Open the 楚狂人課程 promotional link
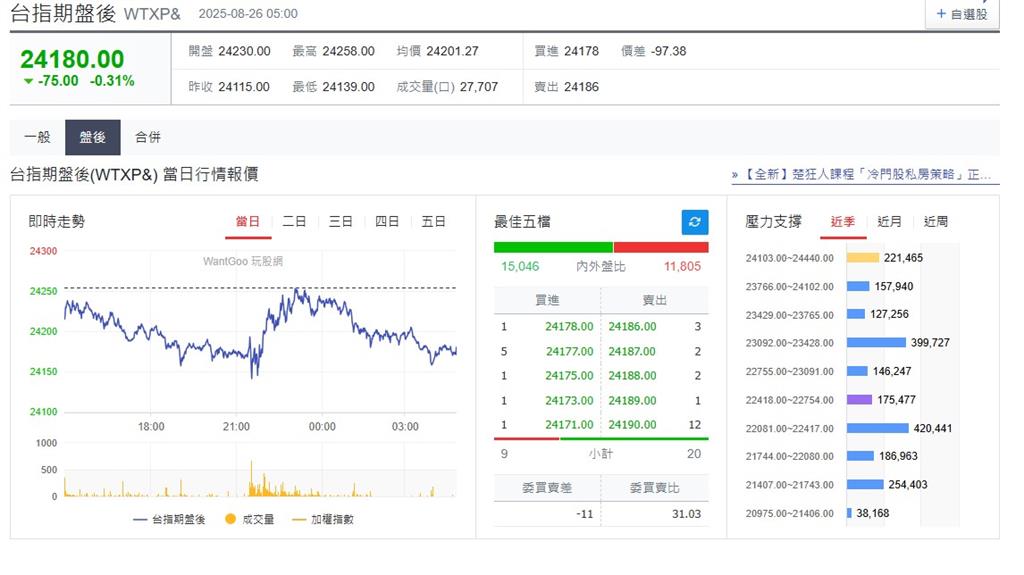The image size is (1024, 575). [861, 174]
